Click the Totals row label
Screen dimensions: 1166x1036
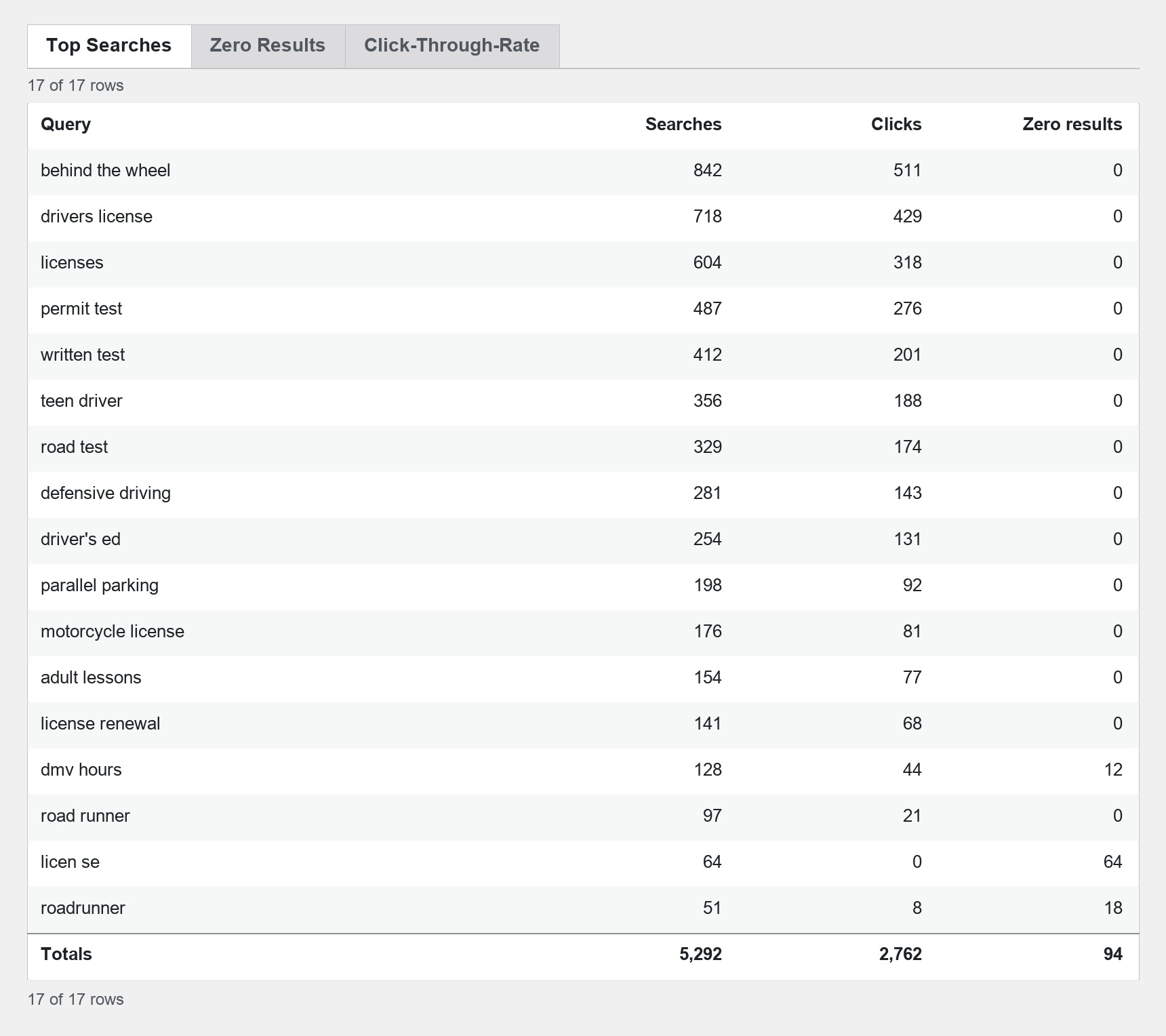click(x=66, y=955)
